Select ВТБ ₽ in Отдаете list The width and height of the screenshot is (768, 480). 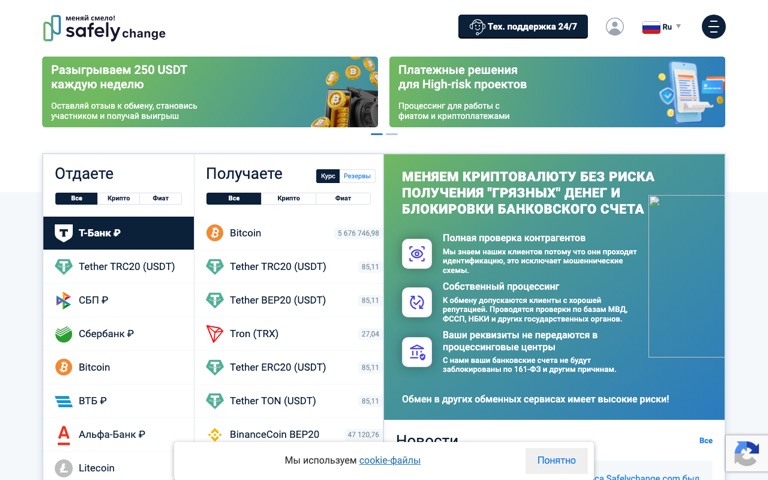pyautogui.click(x=119, y=401)
